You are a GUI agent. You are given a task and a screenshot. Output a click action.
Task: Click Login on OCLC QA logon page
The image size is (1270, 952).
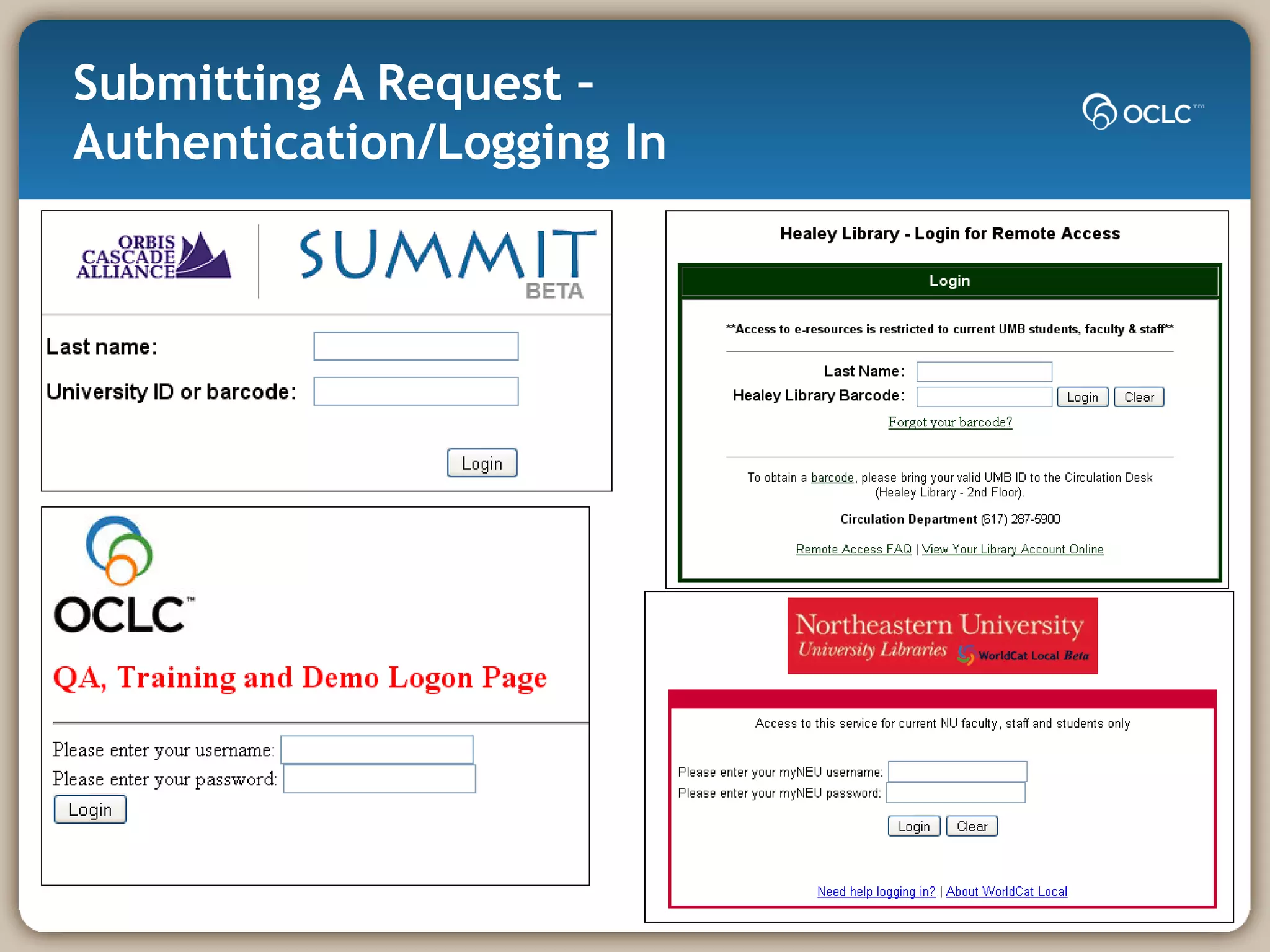tap(91, 809)
